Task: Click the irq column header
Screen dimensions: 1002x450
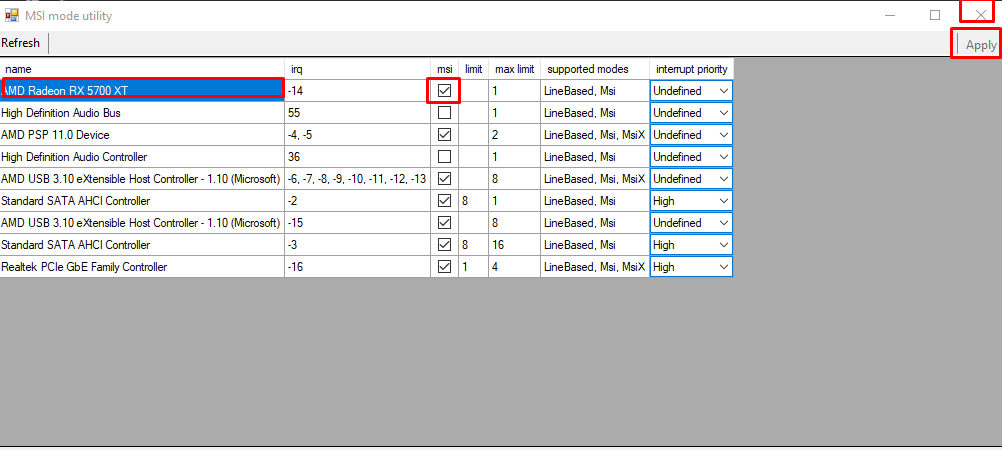Action: [x=357, y=69]
